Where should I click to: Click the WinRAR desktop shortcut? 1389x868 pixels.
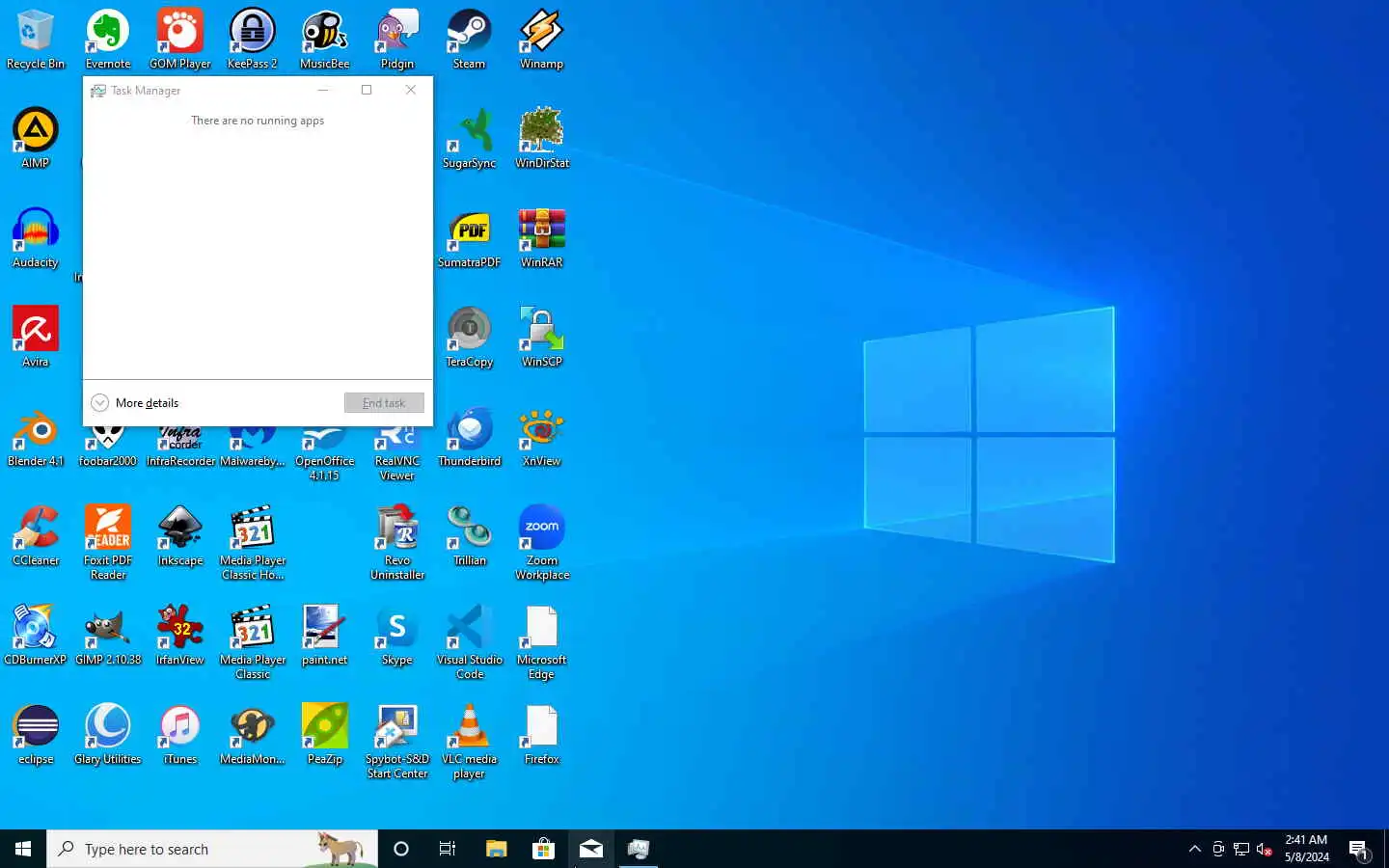542,237
